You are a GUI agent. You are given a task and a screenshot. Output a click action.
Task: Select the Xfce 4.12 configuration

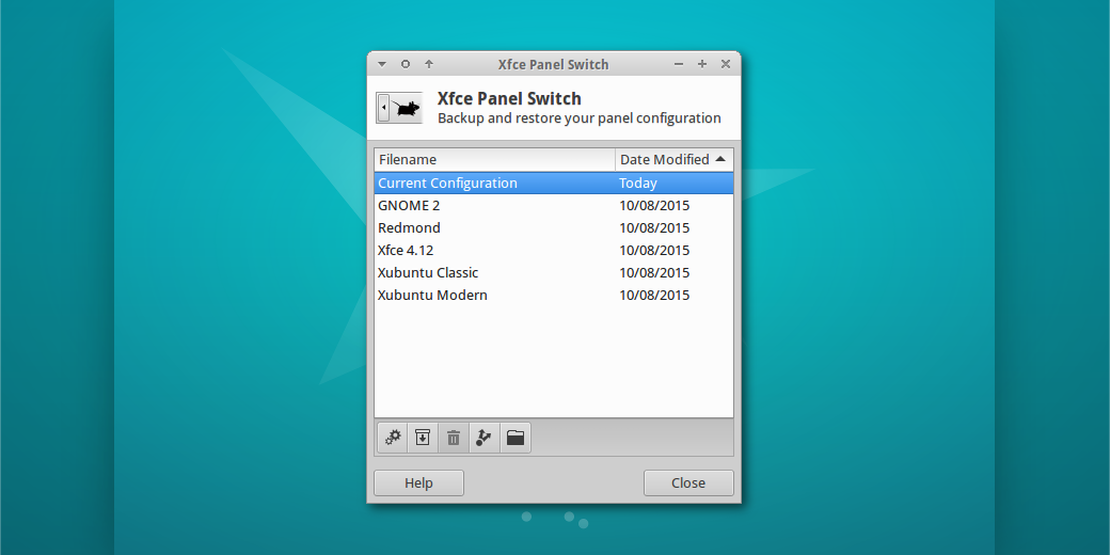554,250
